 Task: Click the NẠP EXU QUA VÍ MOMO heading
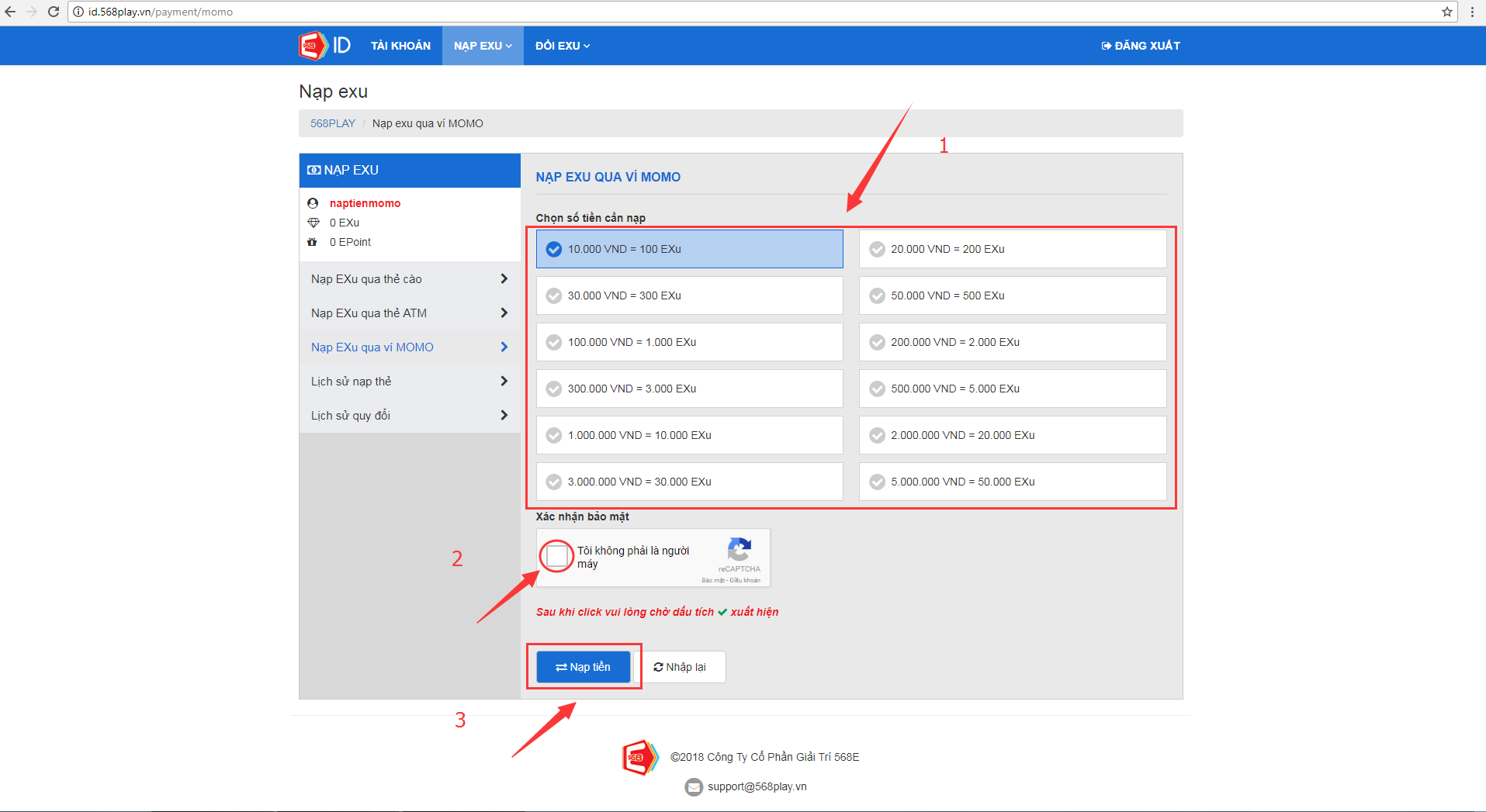608,177
